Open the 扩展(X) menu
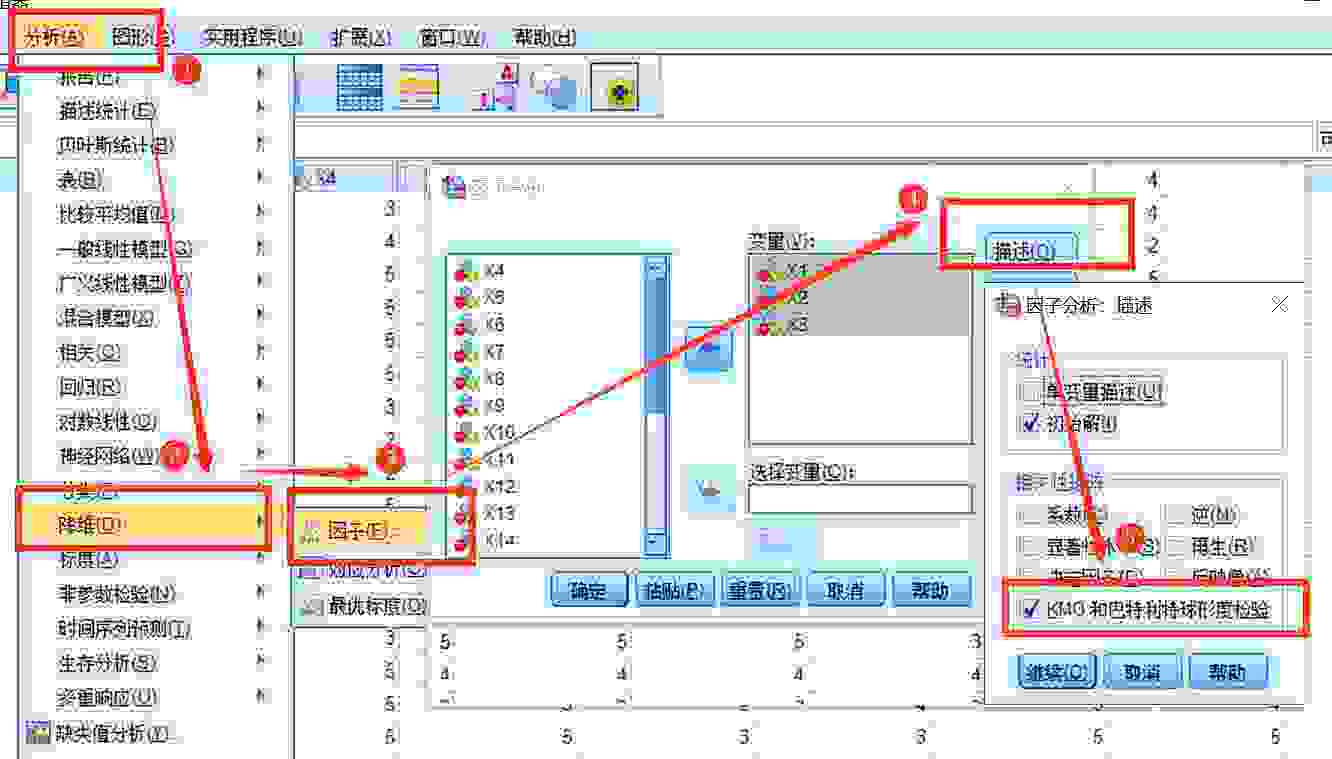This screenshot has width=1332, height=759. tap(361, 38)
